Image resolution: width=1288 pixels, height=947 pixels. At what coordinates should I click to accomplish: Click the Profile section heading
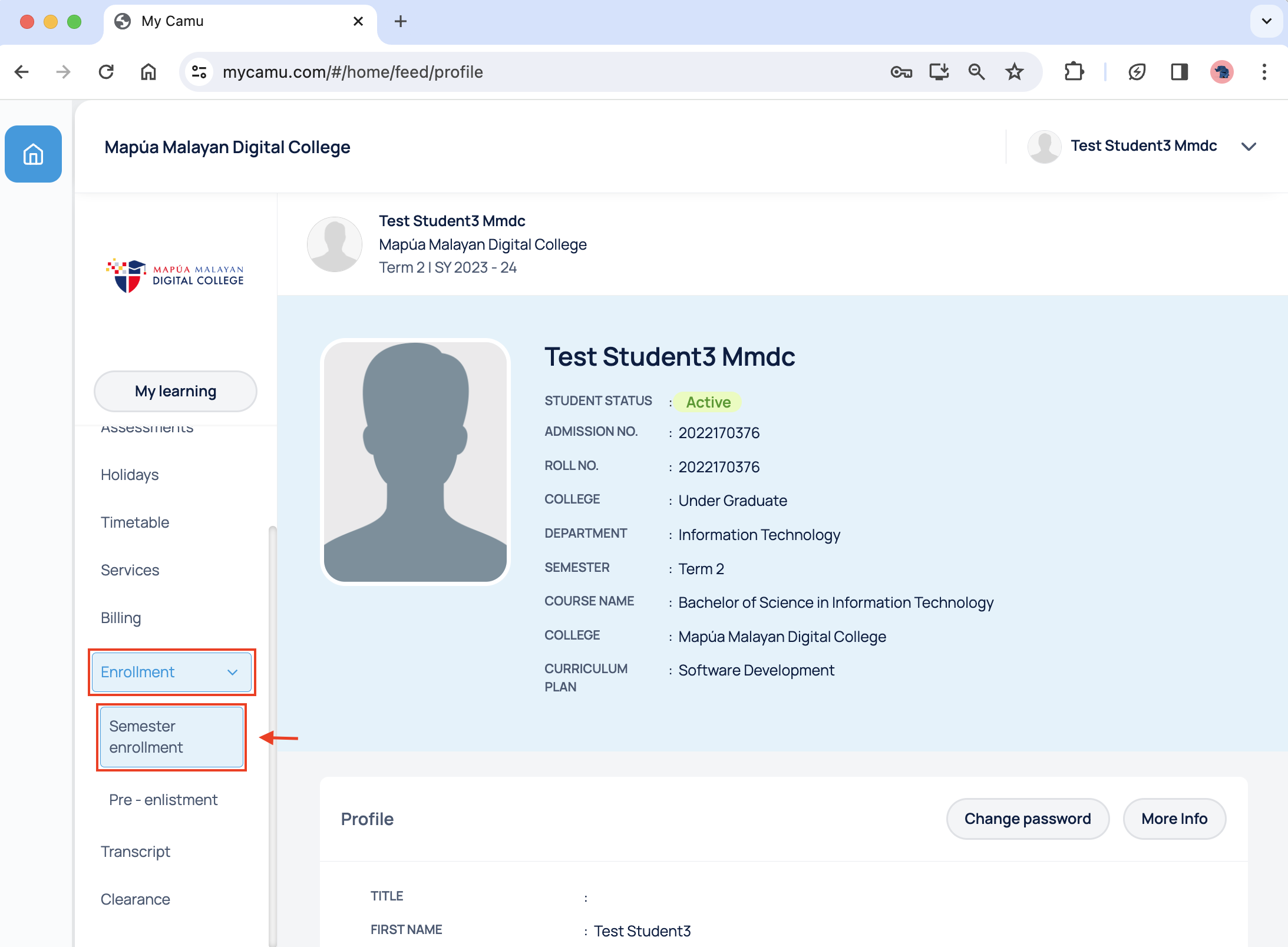tap(367, 819)
